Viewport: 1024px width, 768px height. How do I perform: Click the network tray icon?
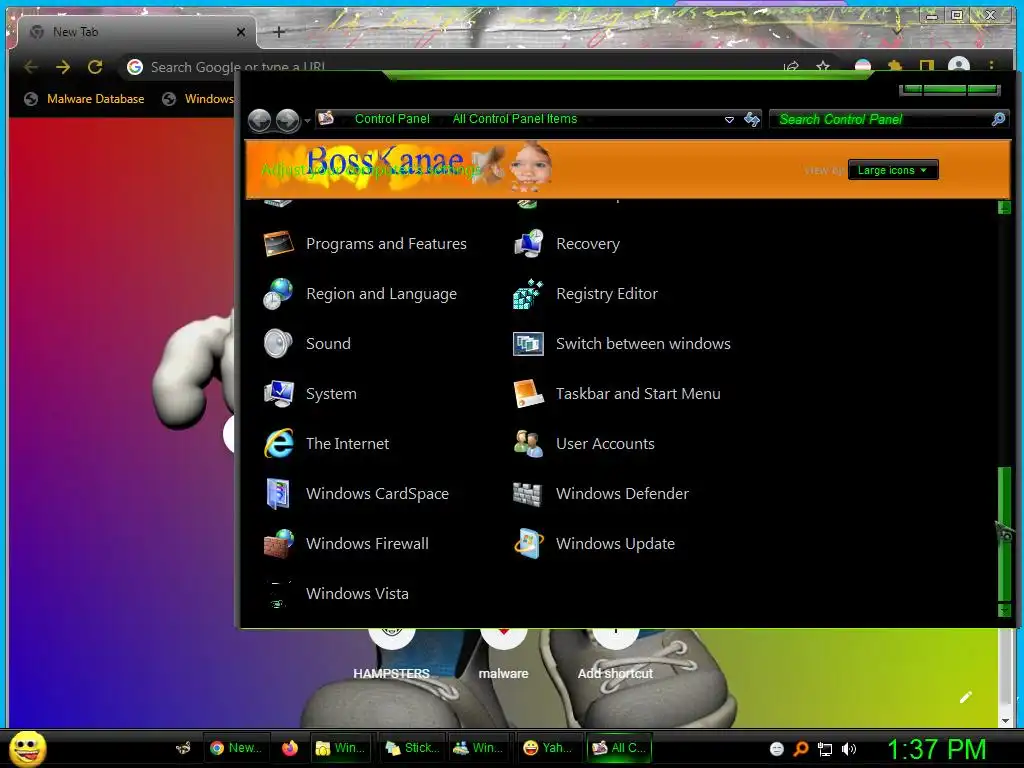(825, 749)
